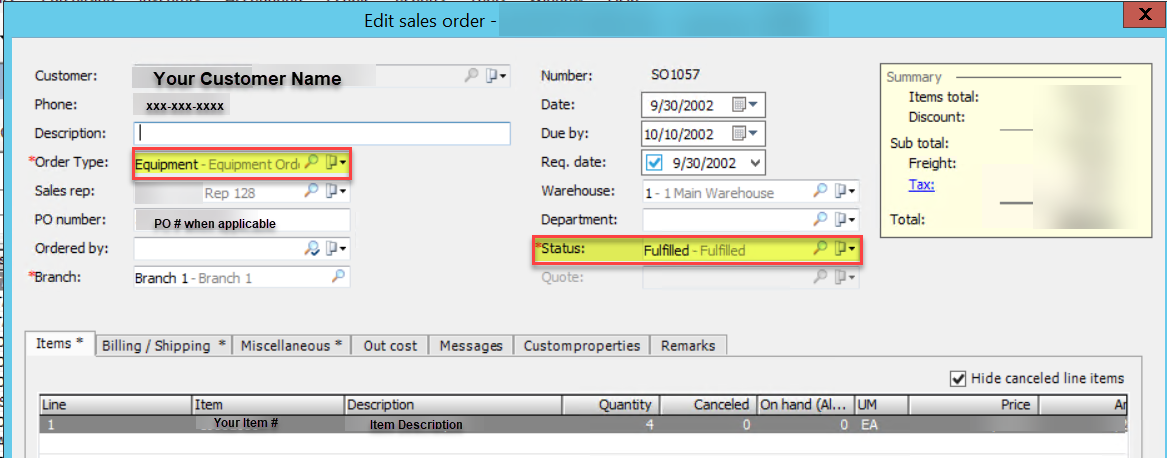Click the Department search magnifier icon
Viewport: 1167px width, 458px height.
pyautogui.click(x=820, y=219)
